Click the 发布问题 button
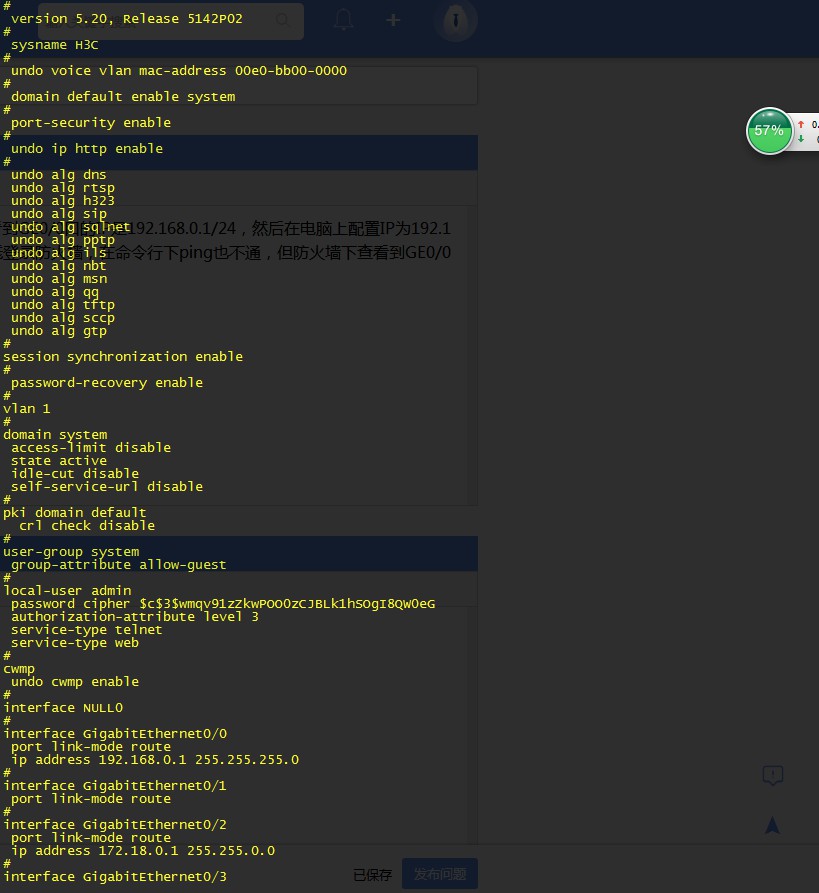The image size is (819, 893). click(x=440, y=874)
